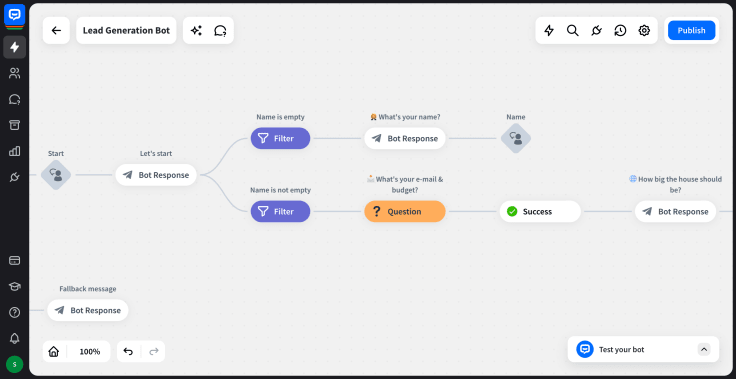This screenshot has width=736, height=379.
Task: Open the academy graduation cap icon
Action: (x=15, y=286)
